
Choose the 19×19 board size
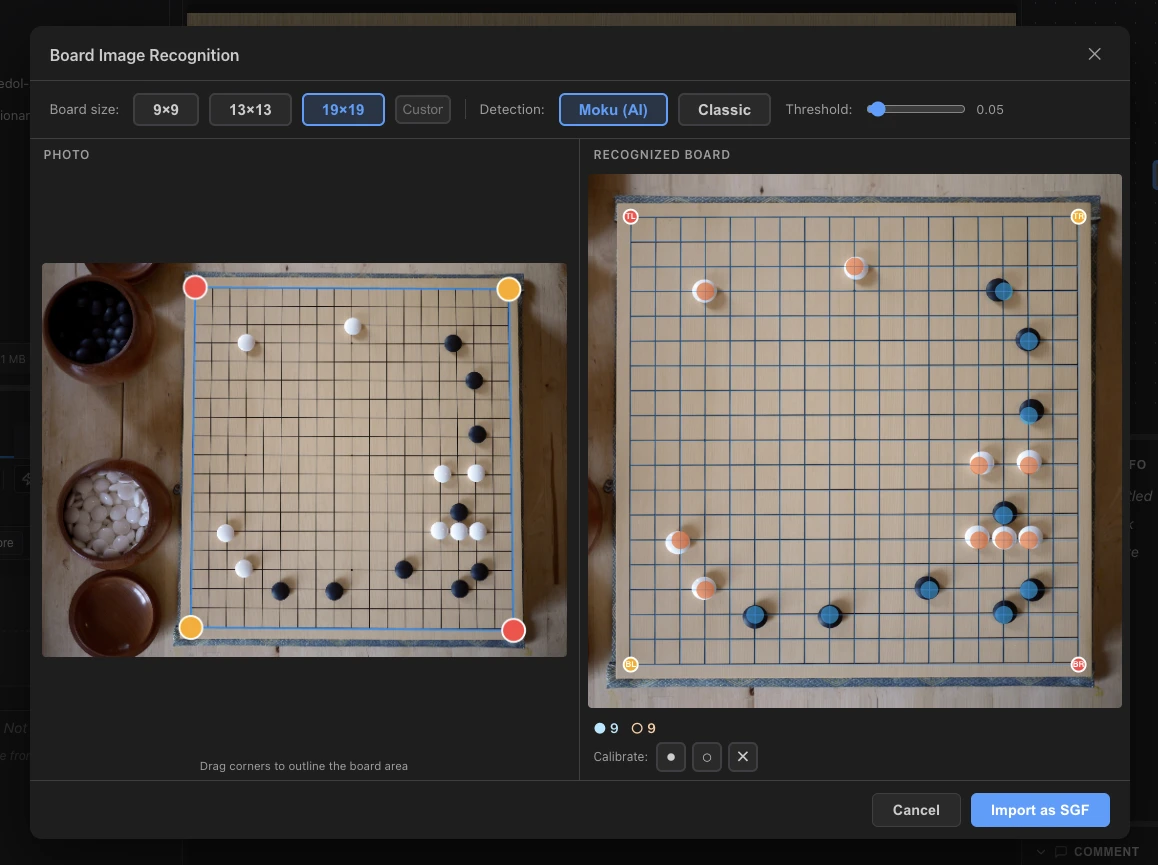343,109
